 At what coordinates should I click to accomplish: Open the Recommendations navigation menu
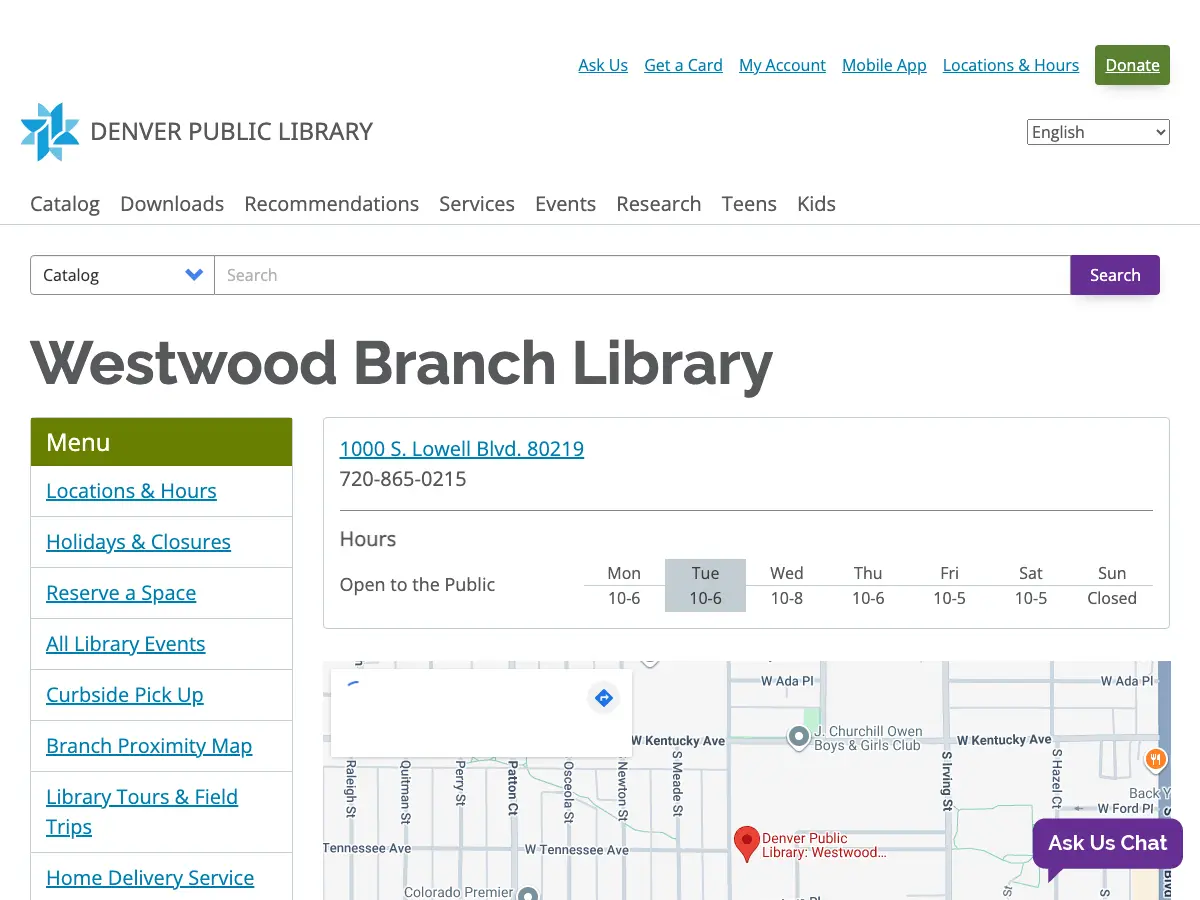tap(331, 204)
